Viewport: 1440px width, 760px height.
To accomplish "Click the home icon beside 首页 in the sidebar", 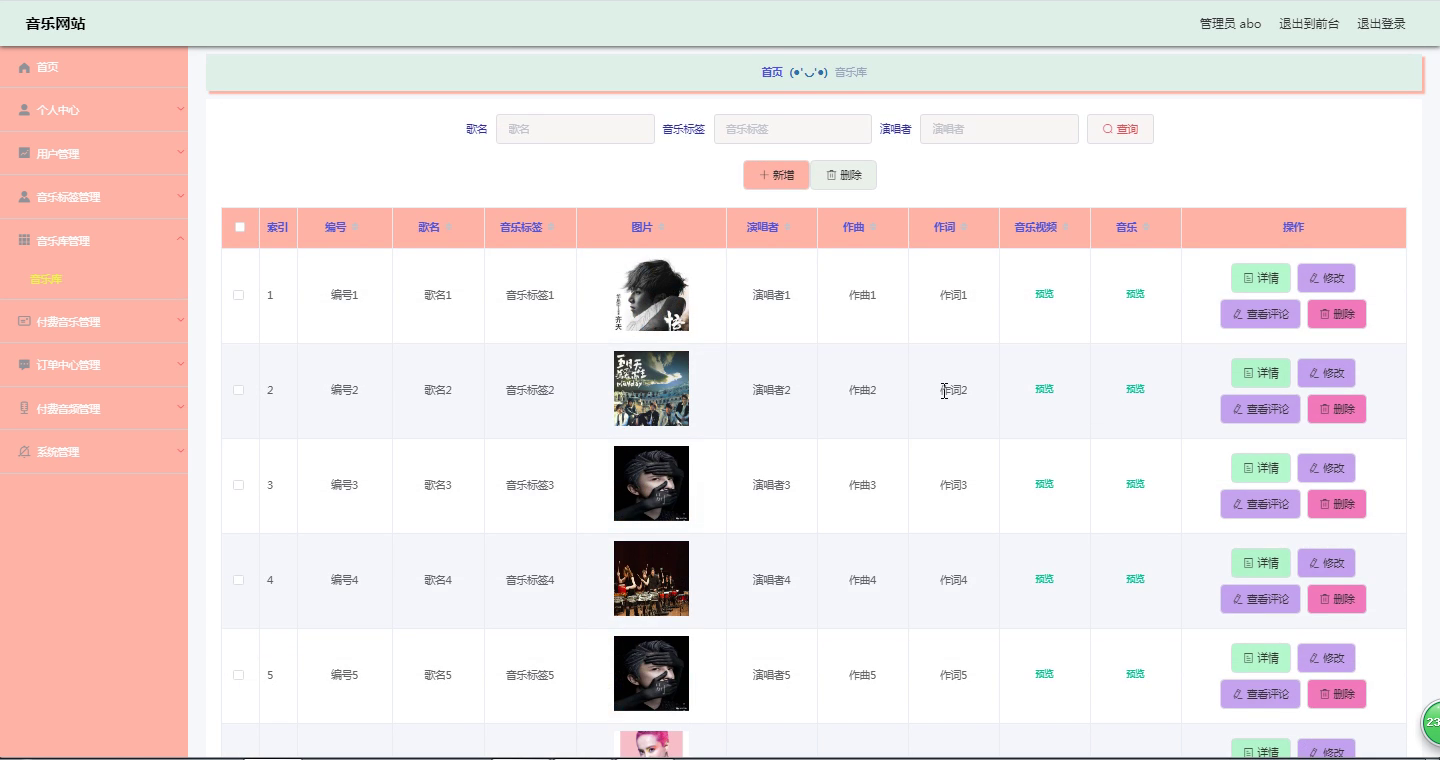I will click(x=24, y=67).
